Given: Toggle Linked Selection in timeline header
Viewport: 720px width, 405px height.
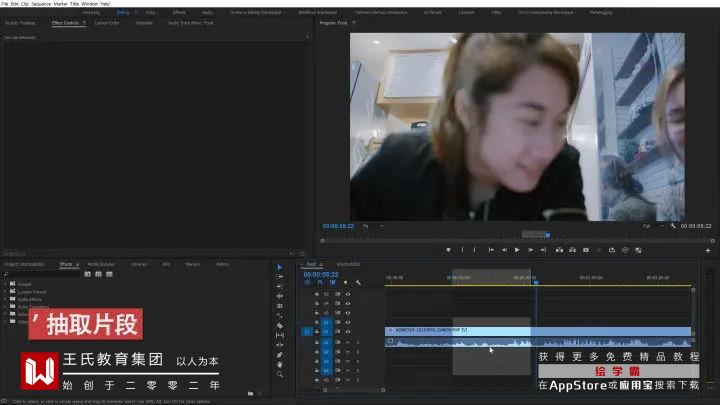Looking at the screenshot, I should pyautogui.click(x=332, y=282).
